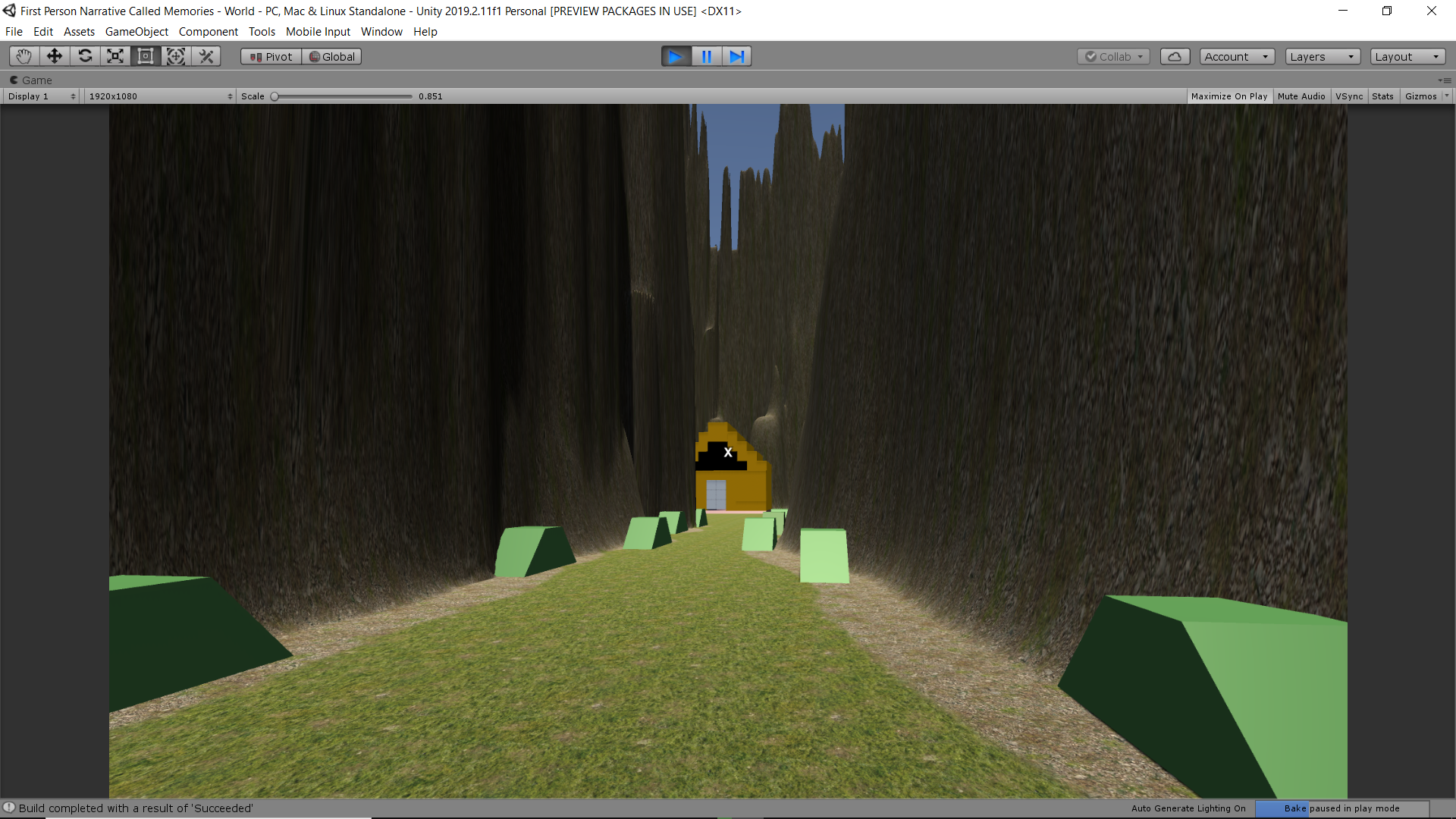The width and height of the screenshot is (1456, 819).
Task: Open the Window menu
Action: (381, 32)
